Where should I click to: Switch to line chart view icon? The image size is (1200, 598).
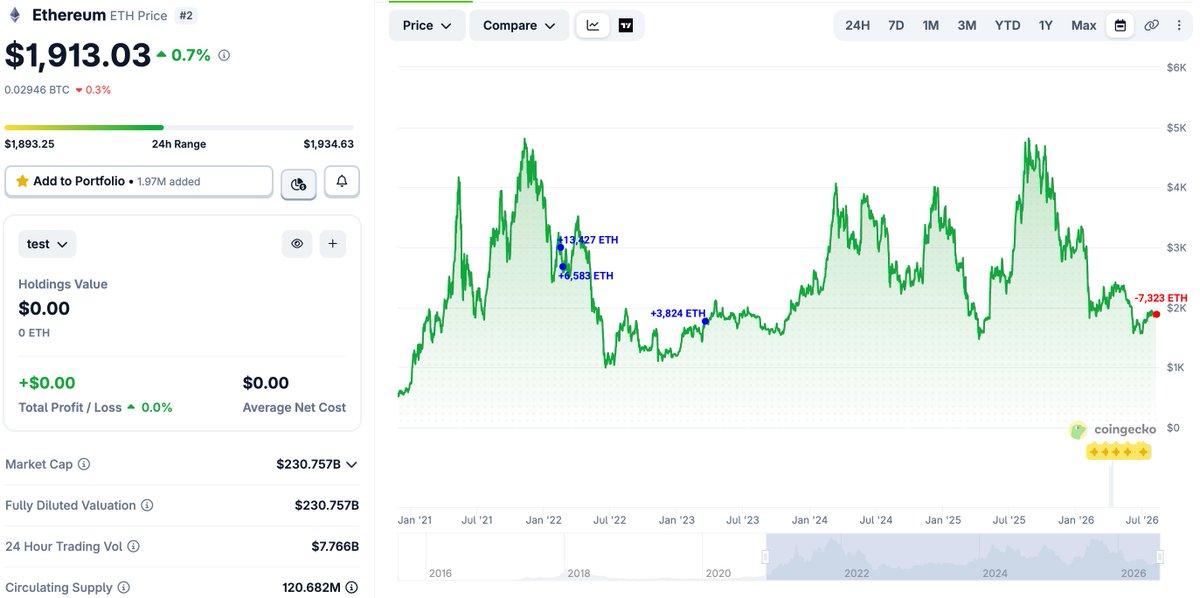coord(593,25)
